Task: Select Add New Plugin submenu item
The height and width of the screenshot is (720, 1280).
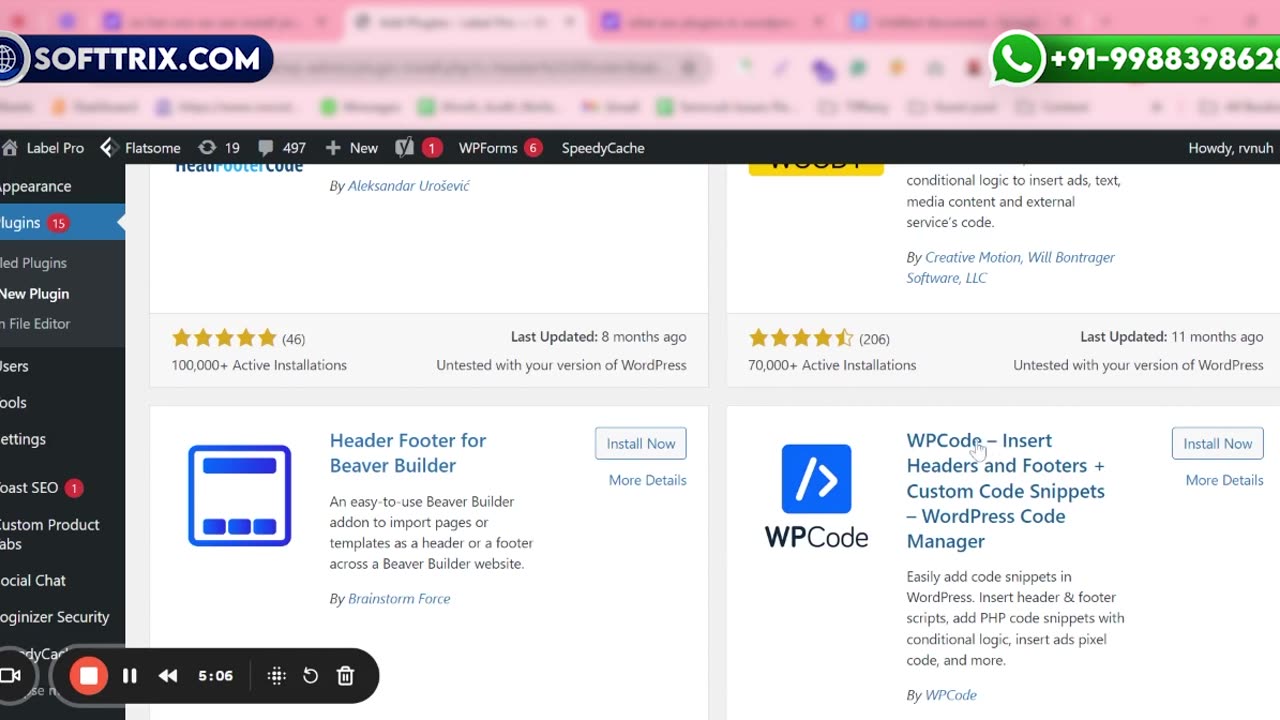Action: [x=35, y=294]
